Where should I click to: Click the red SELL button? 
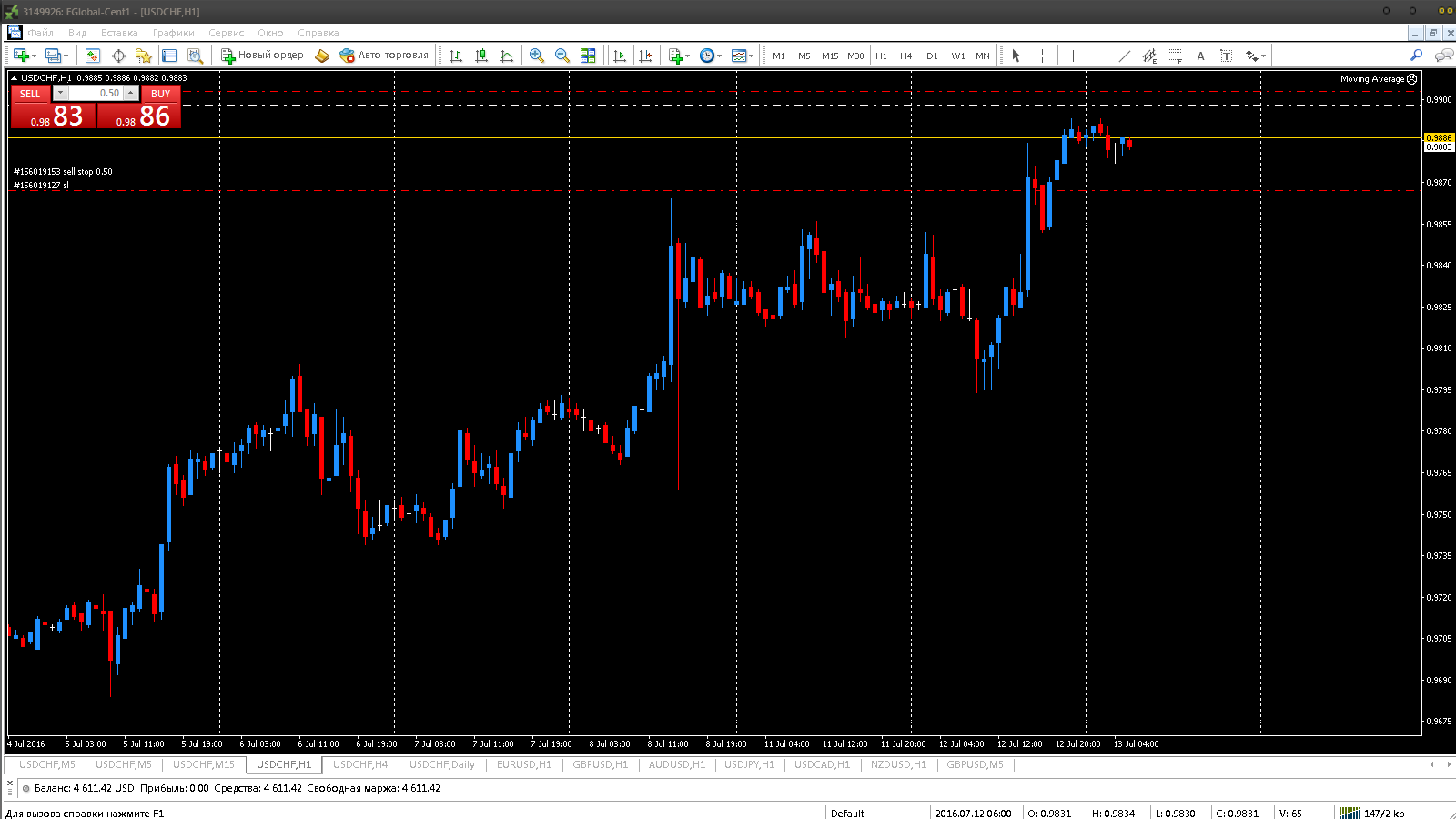(x=30, y=93)
